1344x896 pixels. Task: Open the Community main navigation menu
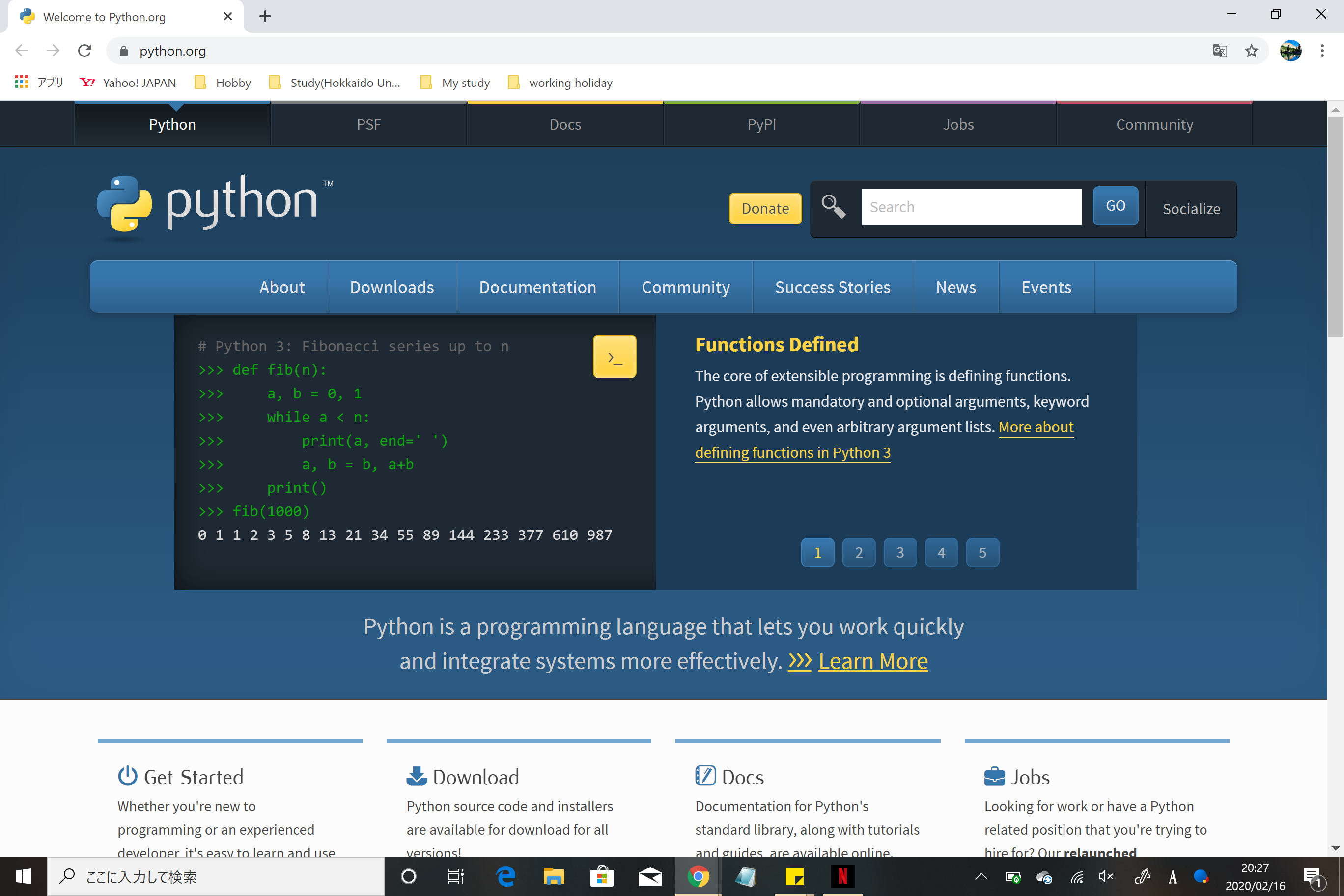(686, 287)
